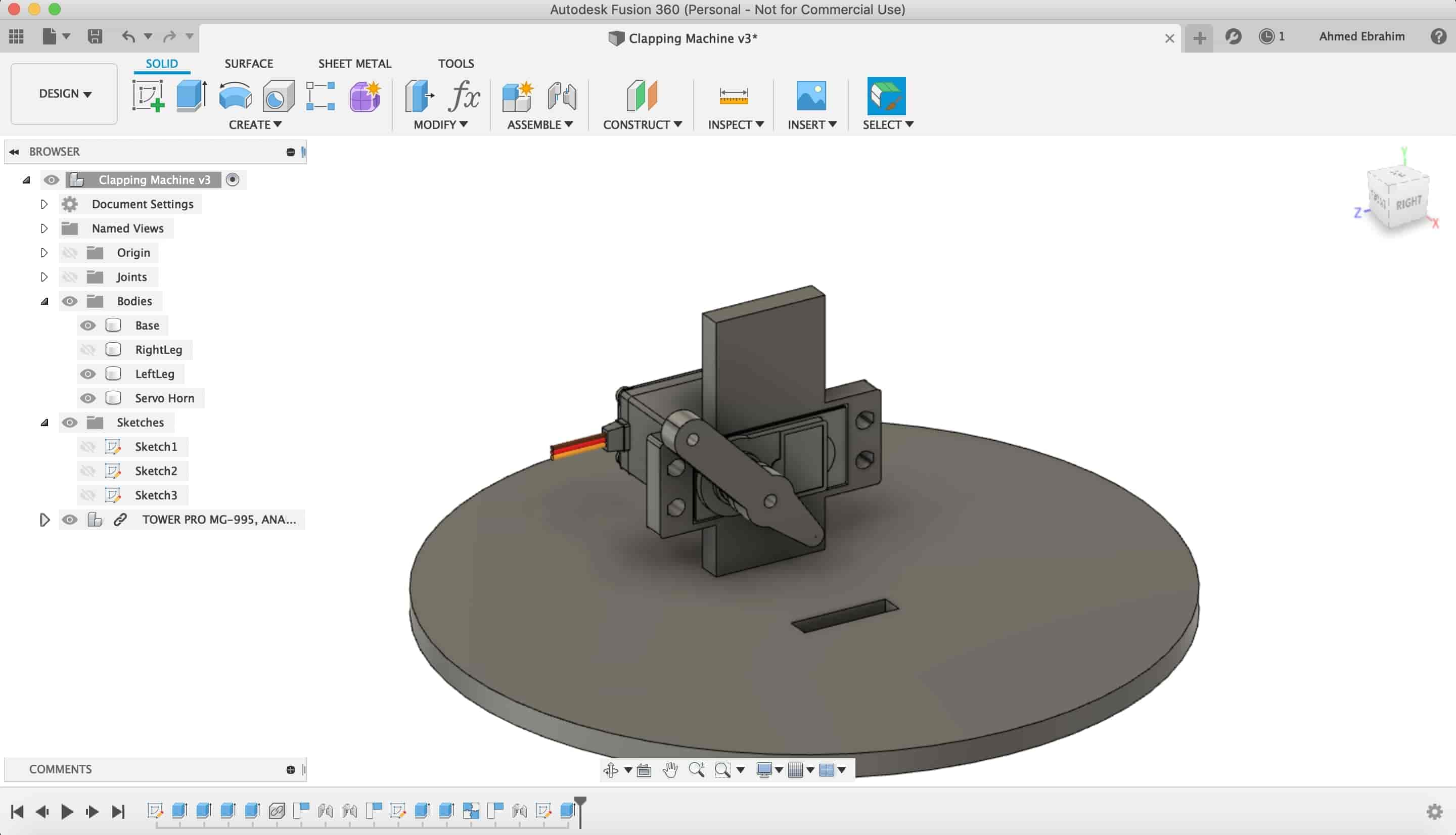Expand TOWER PRO MG-995 component

click(44, 520)
